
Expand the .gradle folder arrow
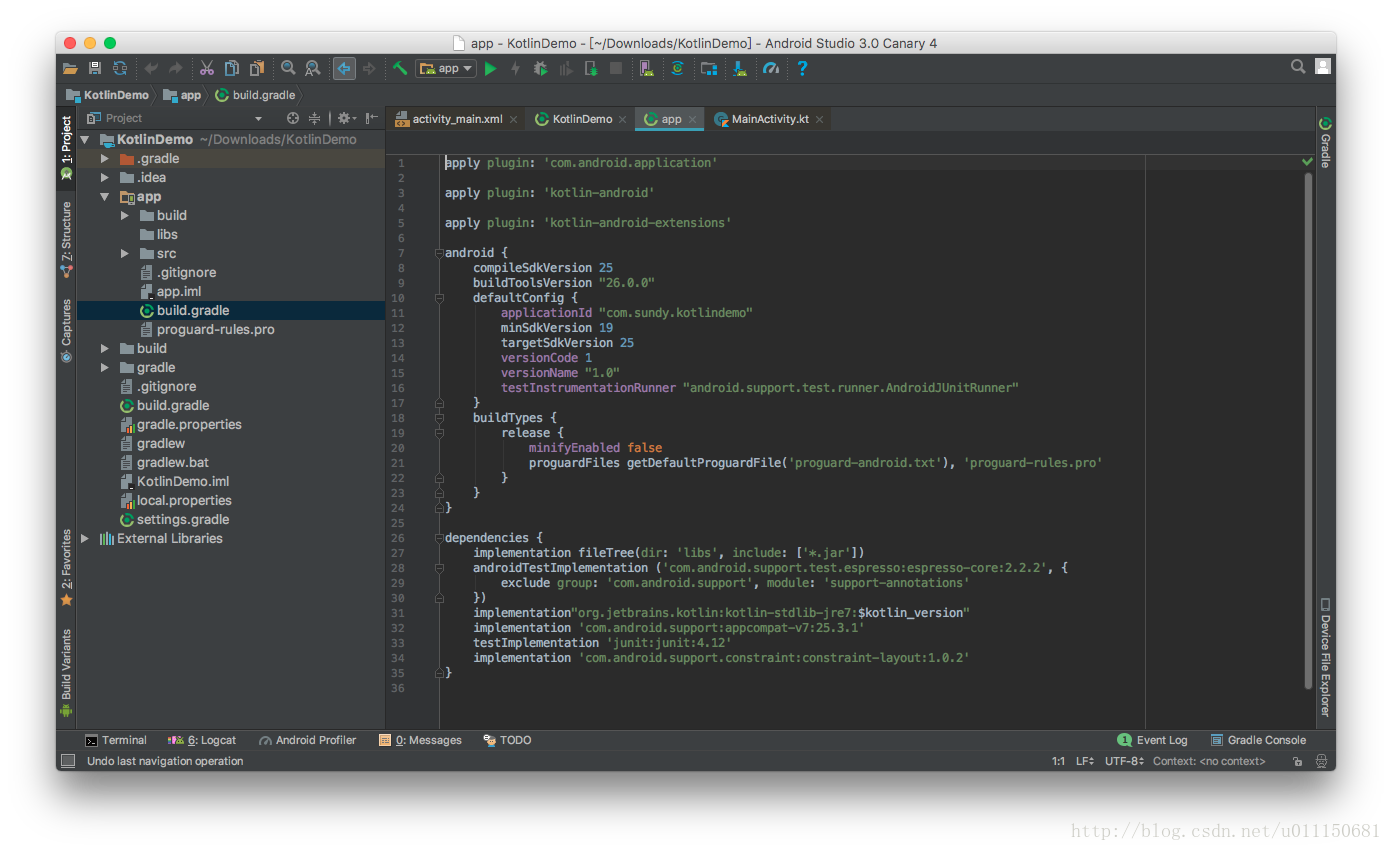point(105,159)
